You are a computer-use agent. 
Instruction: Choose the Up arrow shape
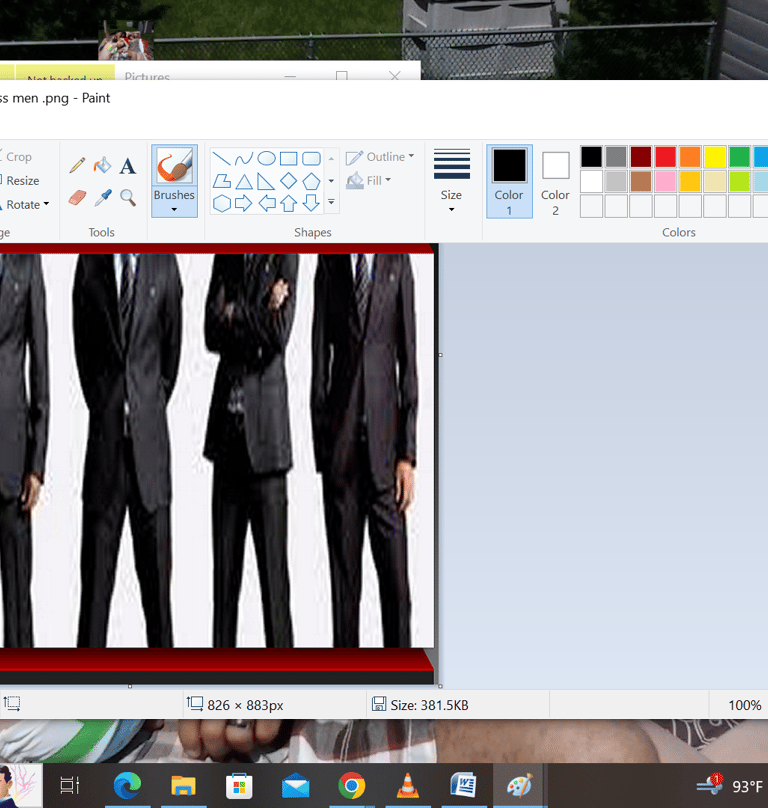click(289, 204)
